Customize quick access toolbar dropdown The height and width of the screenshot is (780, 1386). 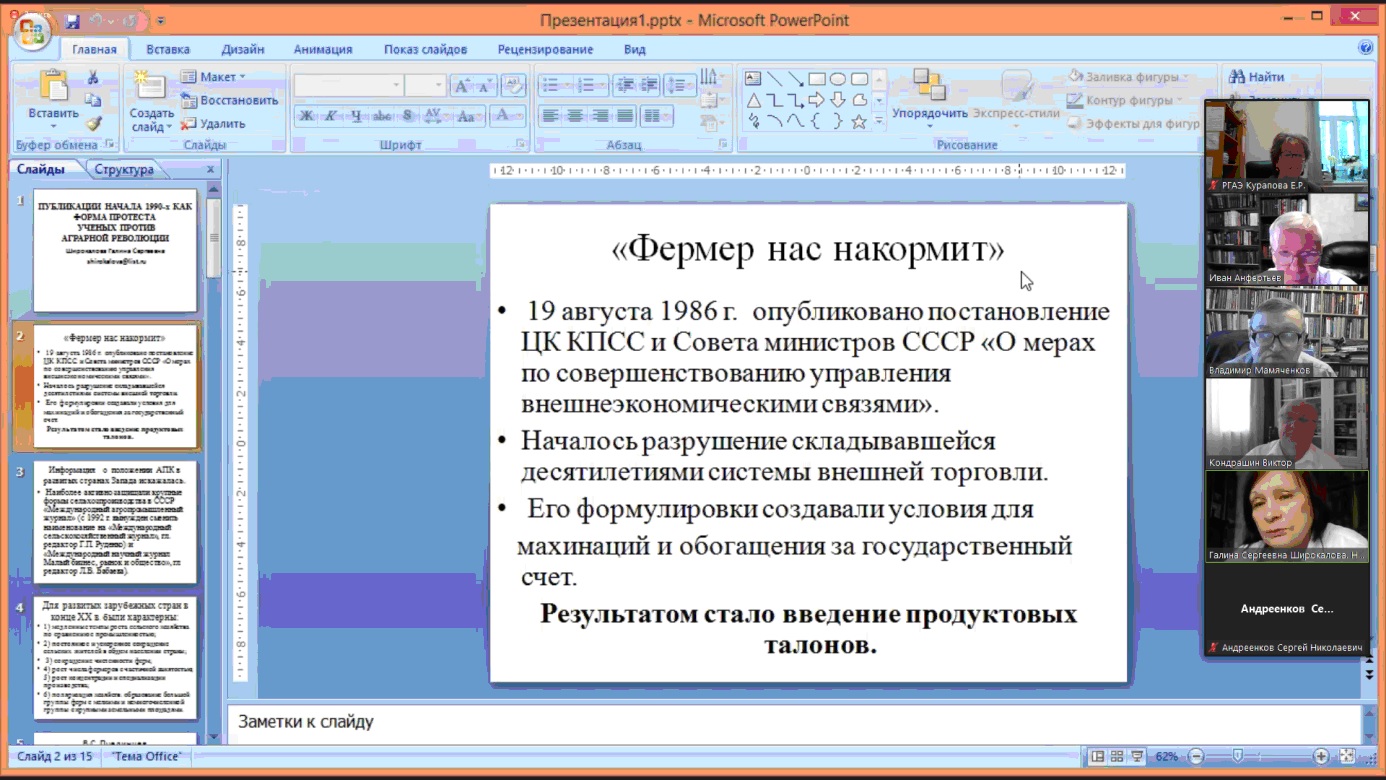[x=161, y=20]
